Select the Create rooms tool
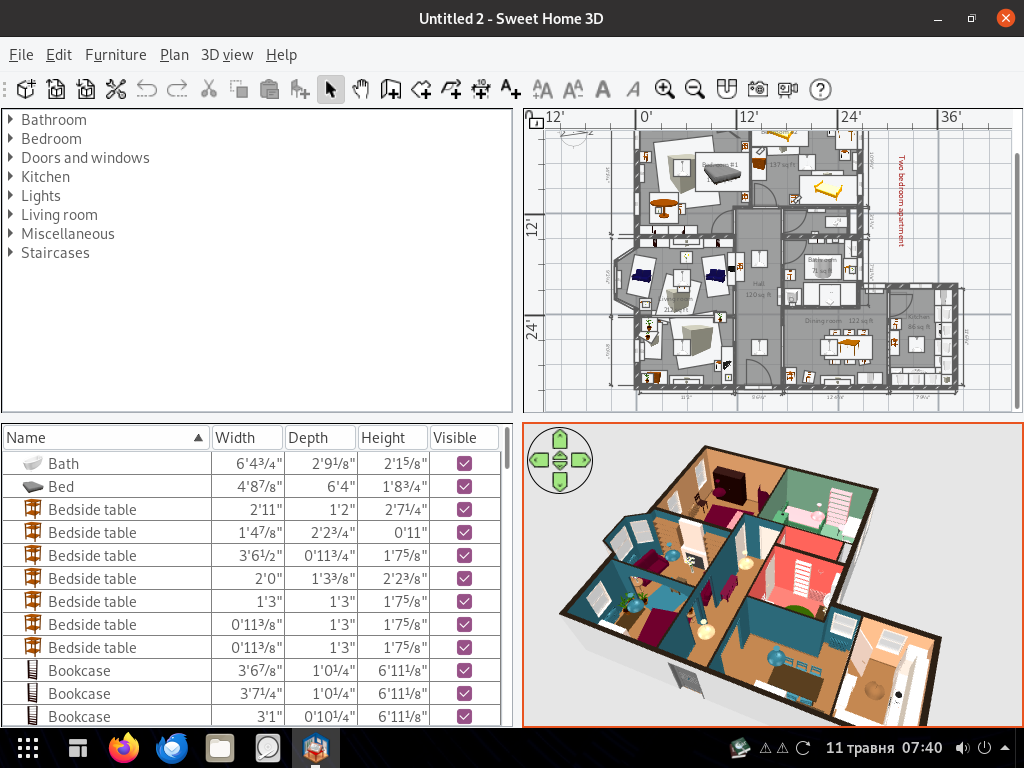The width and height of the screenshot is (1024, 768). pos(421,89)
